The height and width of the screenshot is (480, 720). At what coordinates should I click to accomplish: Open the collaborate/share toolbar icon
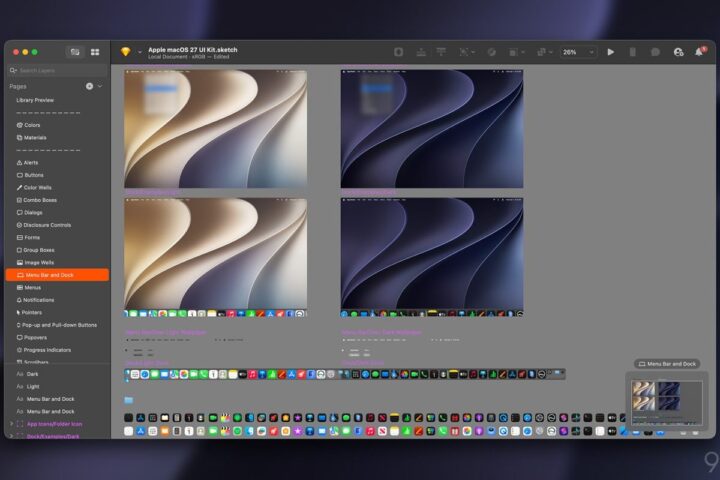678,52
